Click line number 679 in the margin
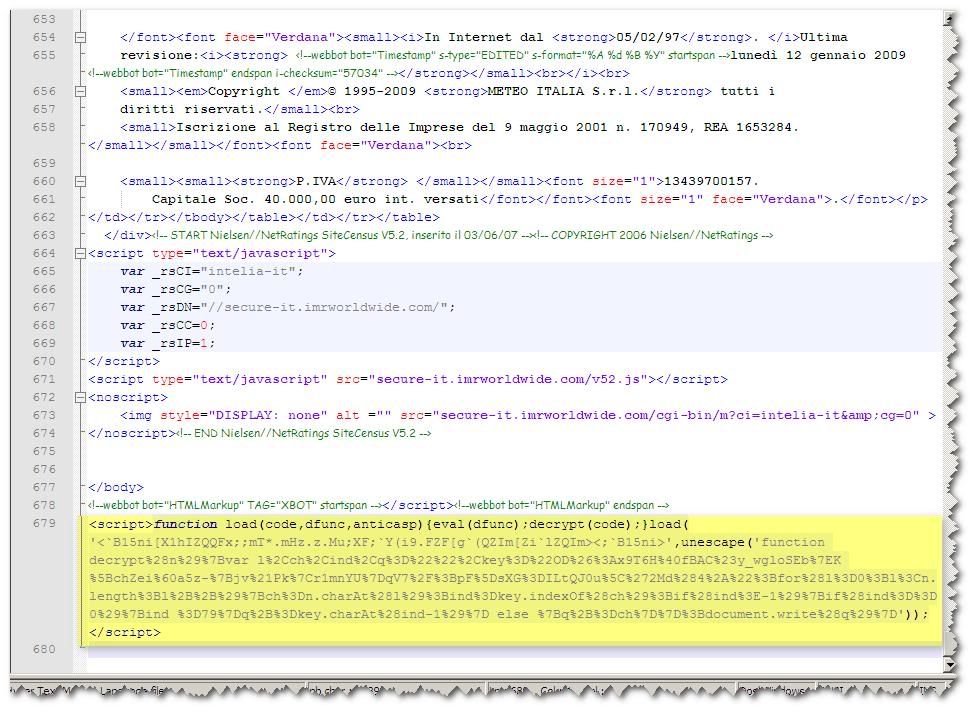Screen dimensions: 976x713 [43, 524]
